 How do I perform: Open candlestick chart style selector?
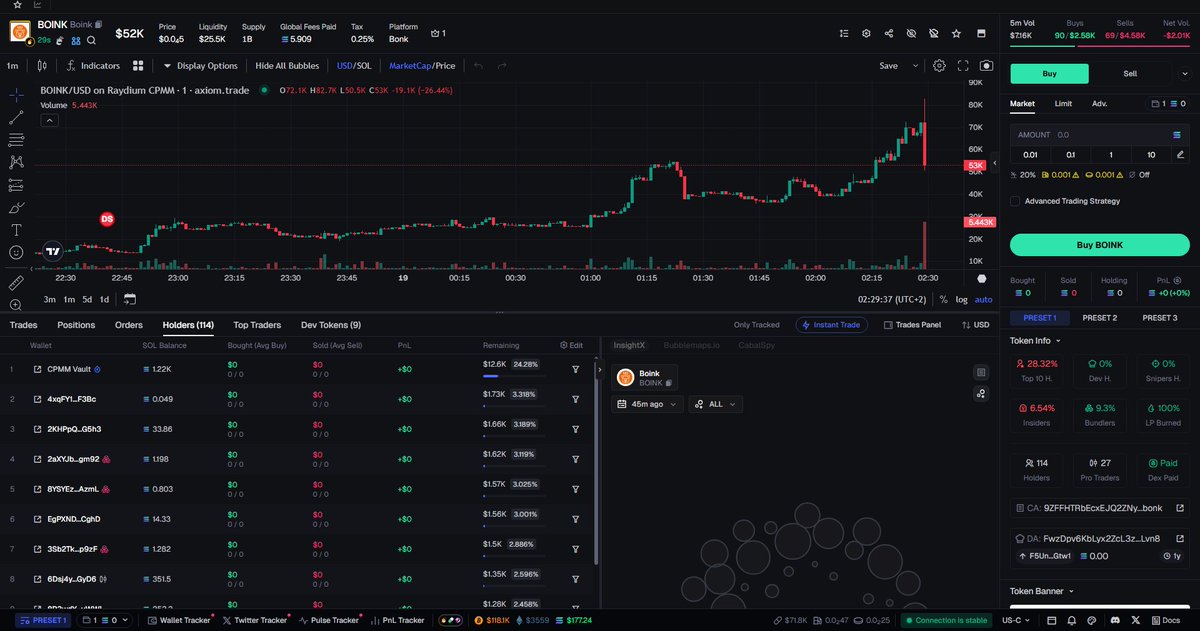click(x=41, y=66)
